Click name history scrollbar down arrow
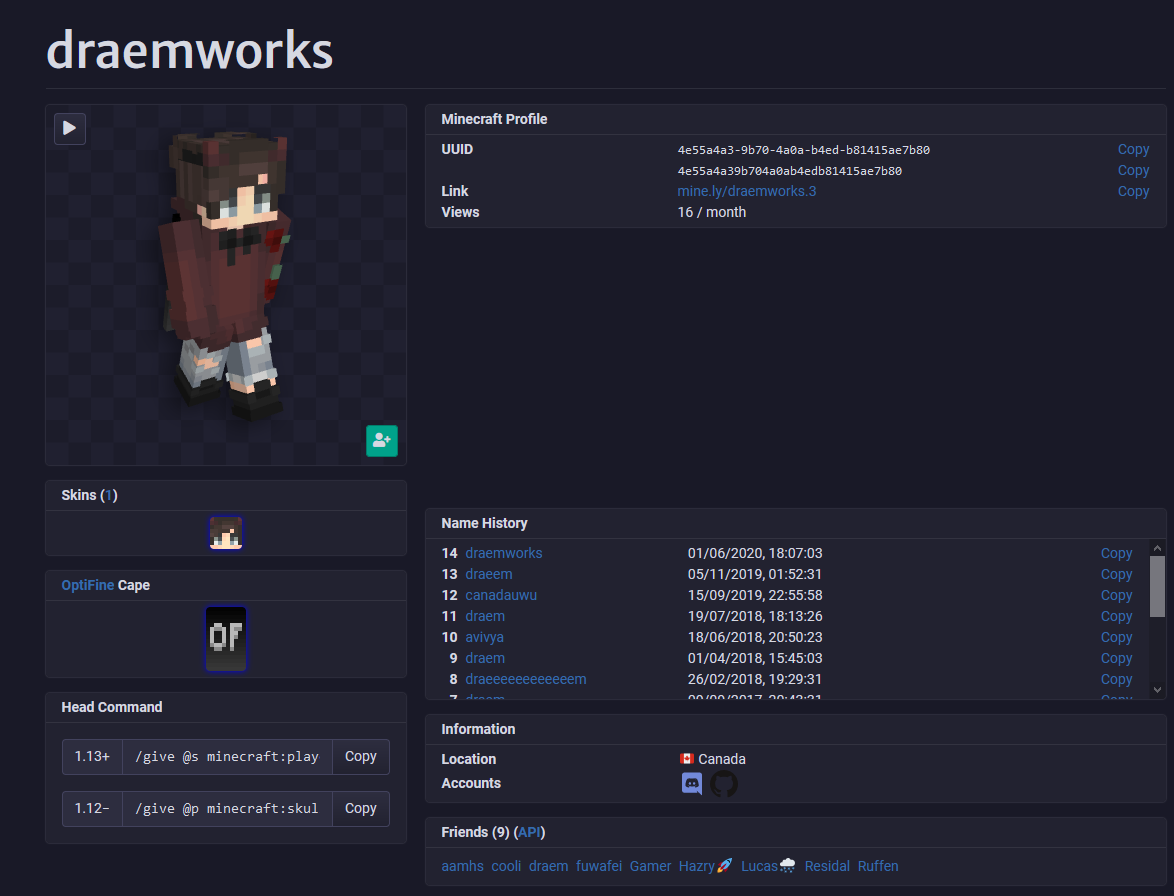 [1158, 690]
